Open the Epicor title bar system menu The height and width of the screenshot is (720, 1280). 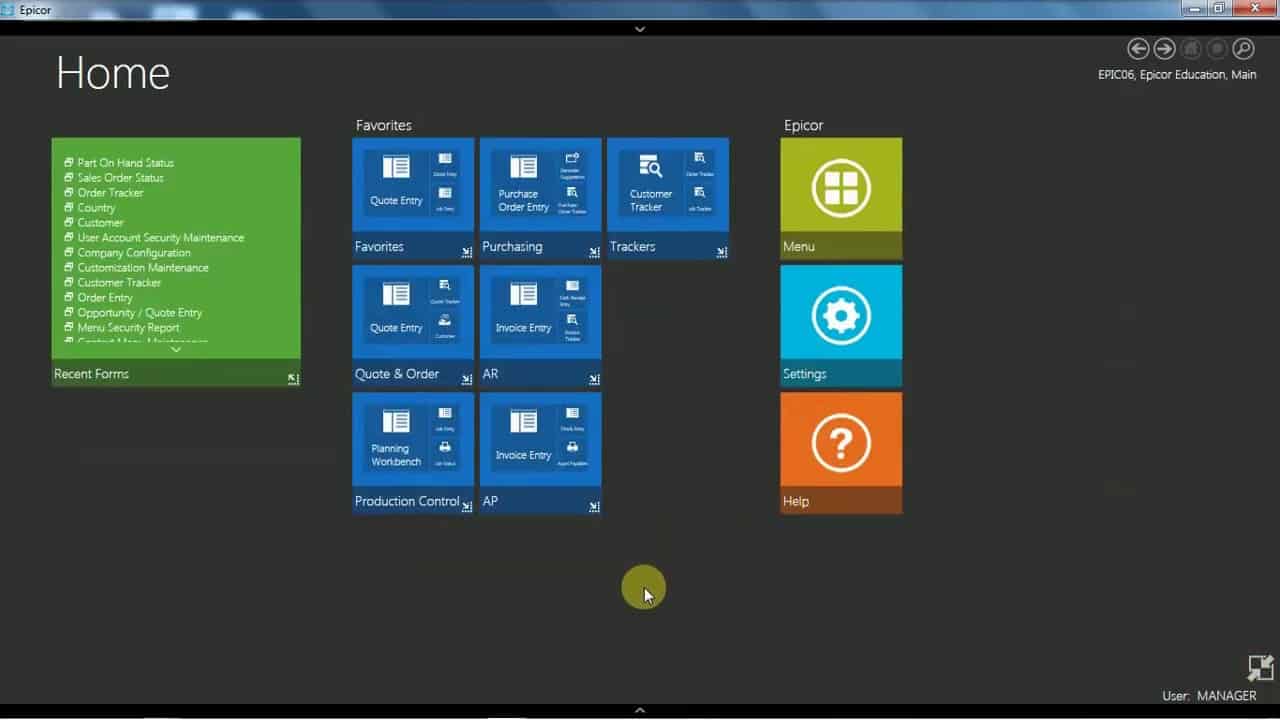[x=9, y=8]
